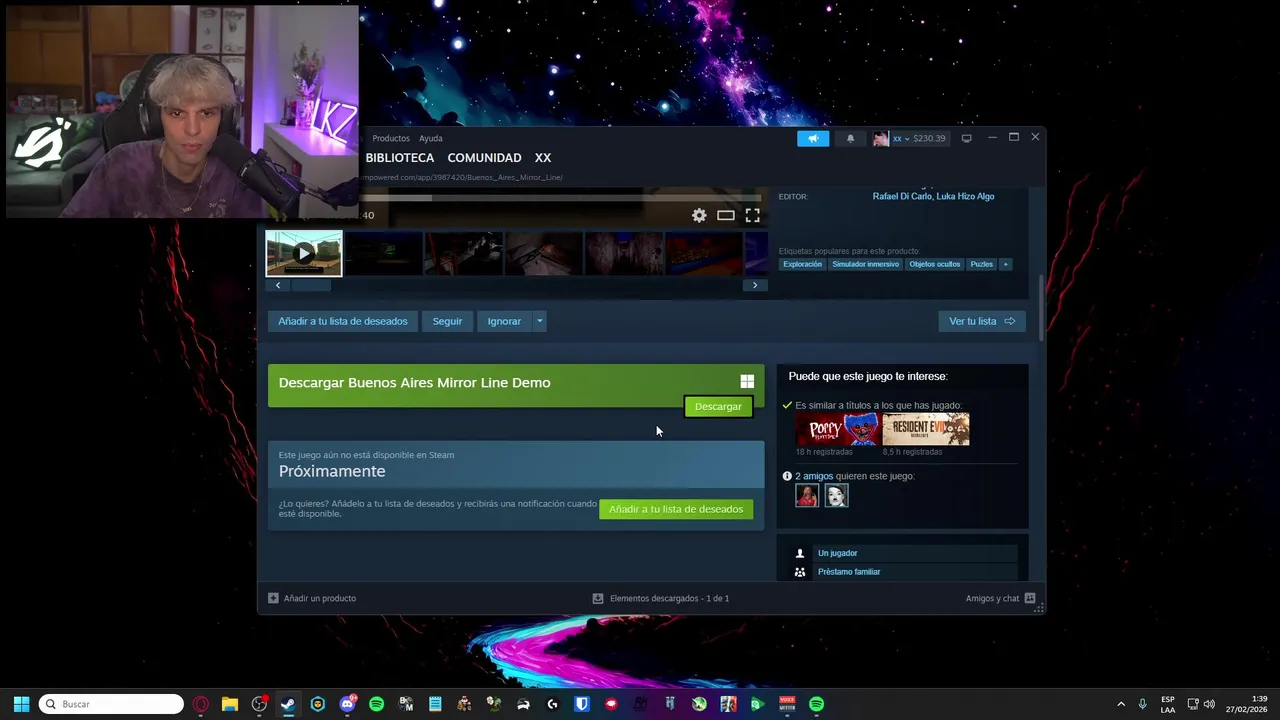Click the plus icon beside Añadir un producto
This screenshot has height=720, width=1280.
(x=273, y=598)
